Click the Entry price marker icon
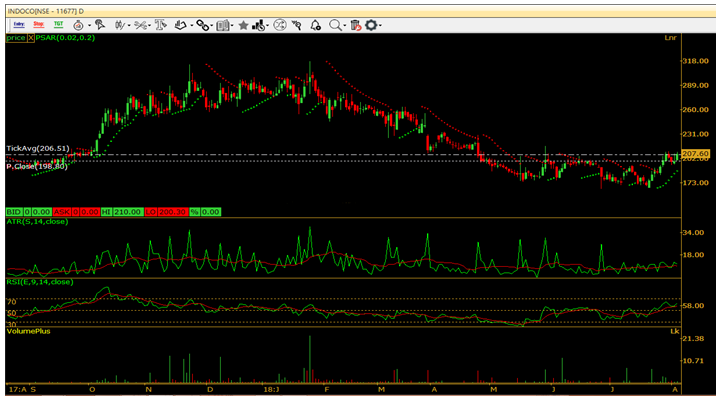The height and width of the screenshot is (399, 722). [x=19, y=24]
